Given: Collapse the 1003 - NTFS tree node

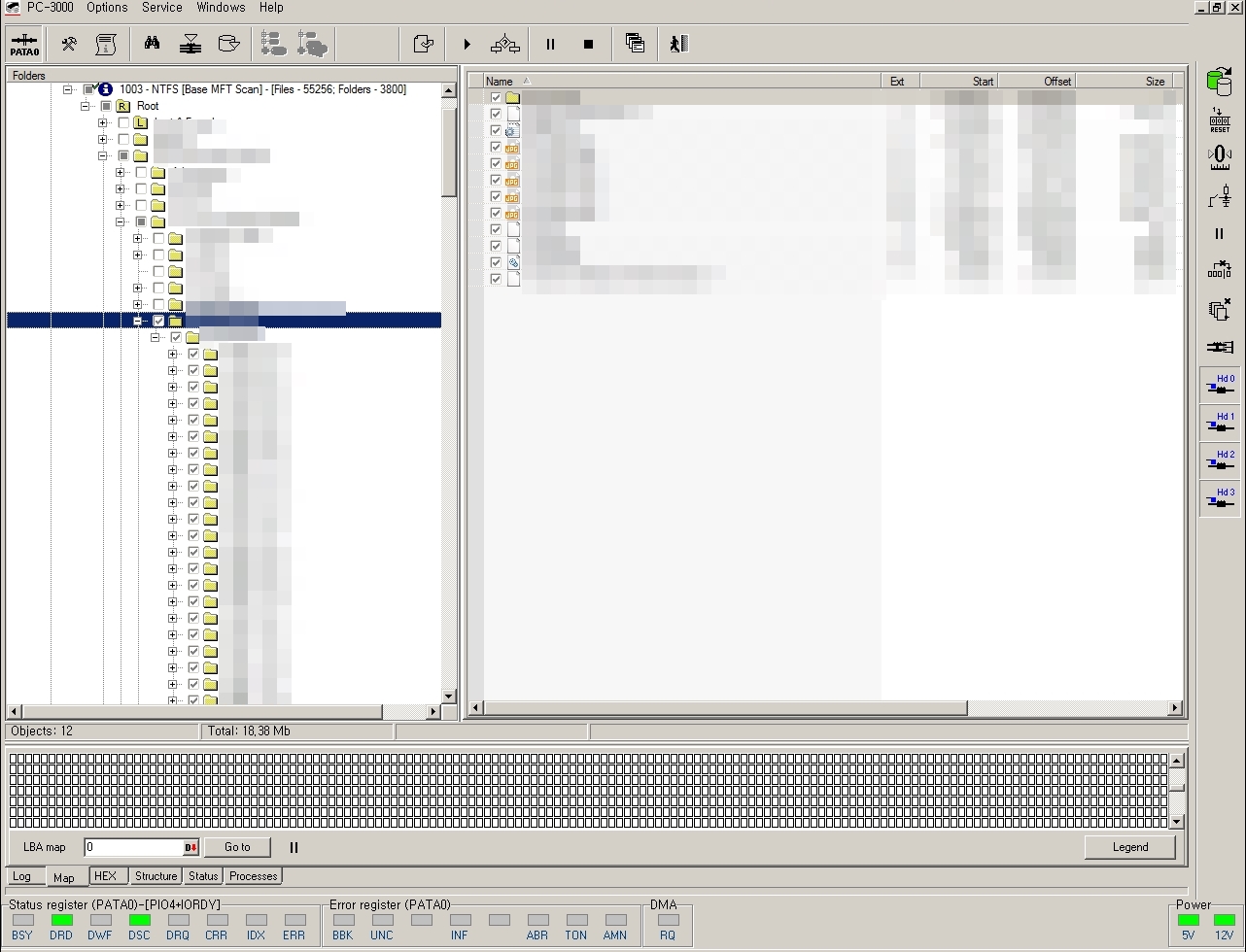Looking at the screenshot, I should (68, 89).
